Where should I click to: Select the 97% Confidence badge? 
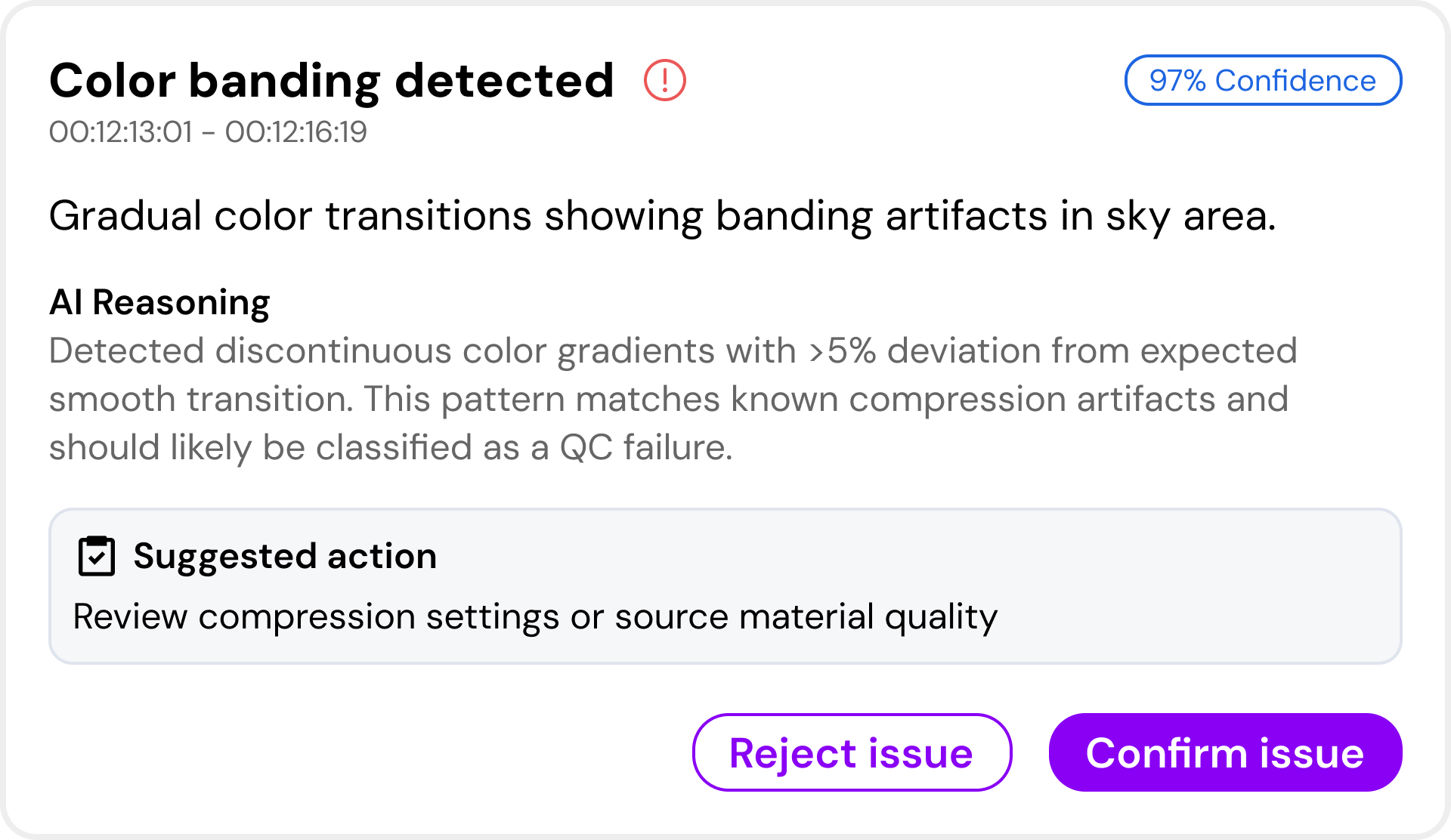click(x=1263, y=80)
